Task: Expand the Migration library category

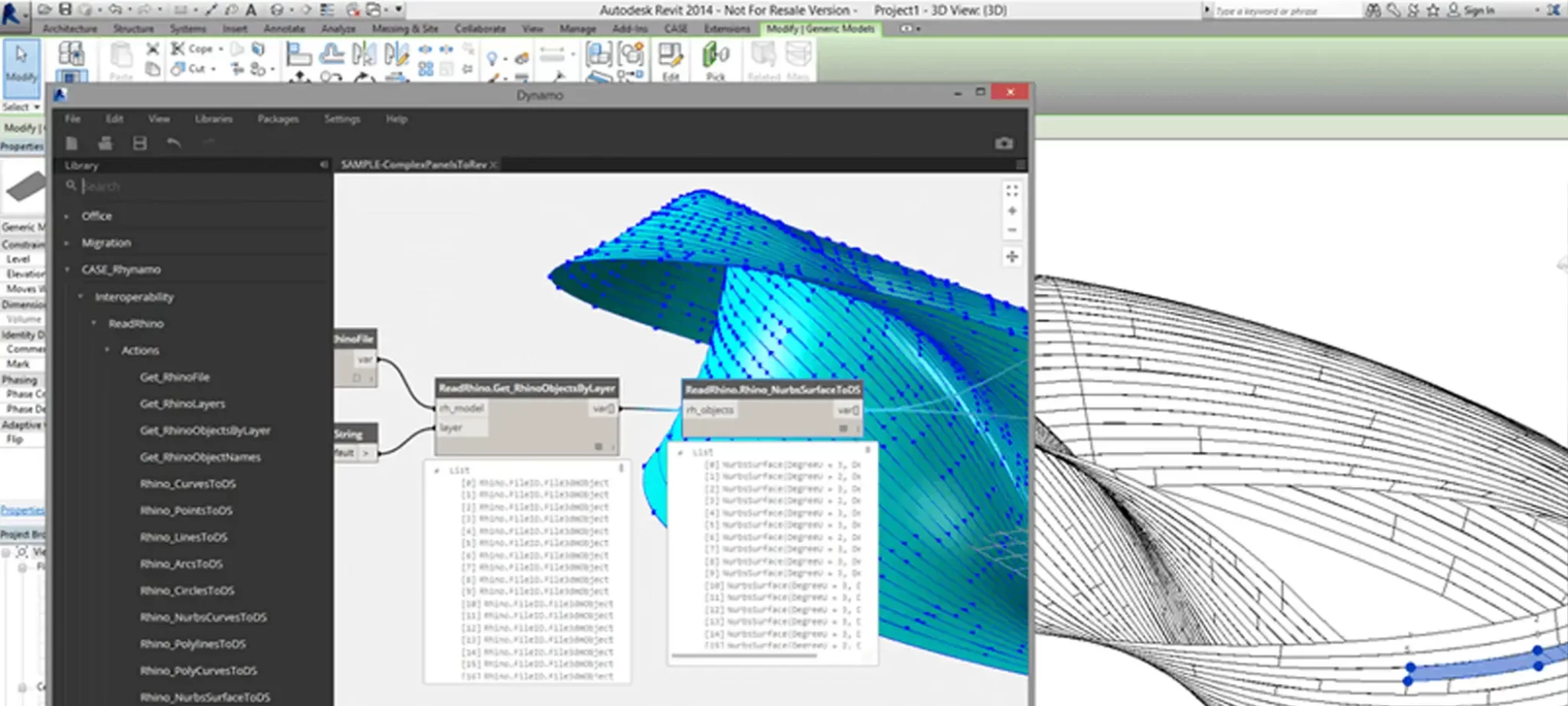Action: click(67, 244)
